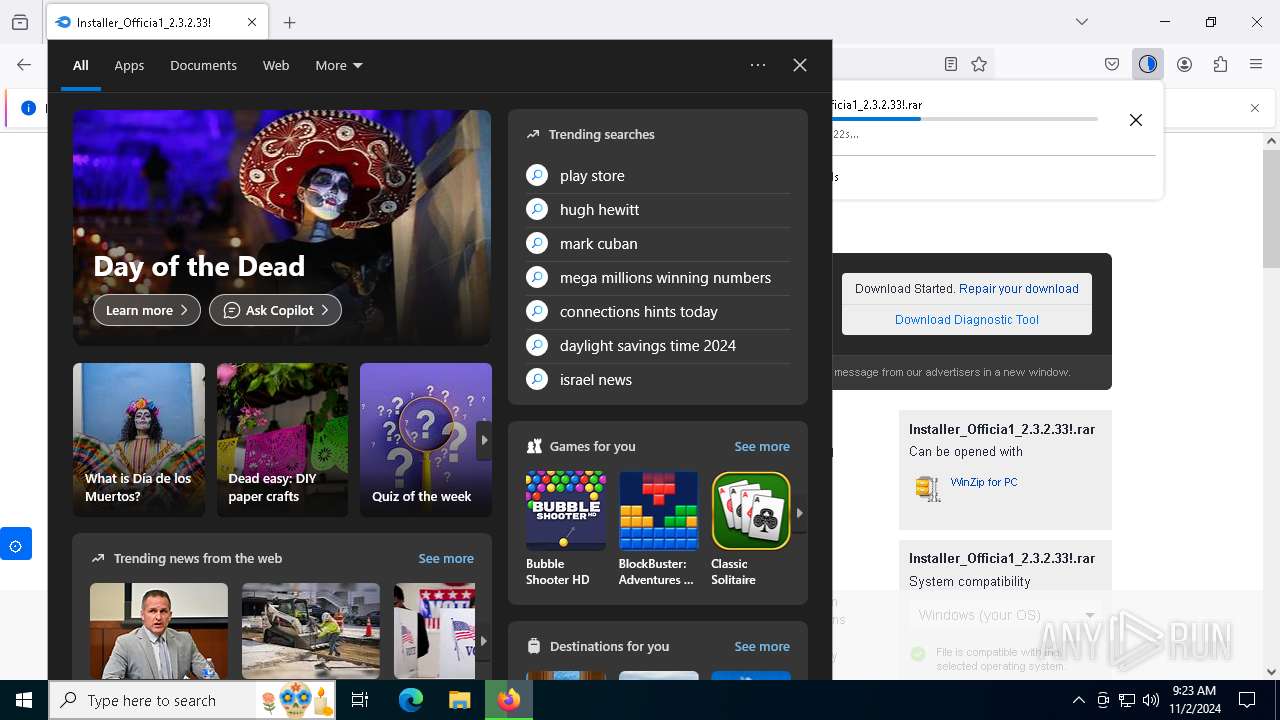This screenshot has height=720, width=1280.
Task: Open Firefox downloads progress icon
Action: click(x=1148, y=64)
